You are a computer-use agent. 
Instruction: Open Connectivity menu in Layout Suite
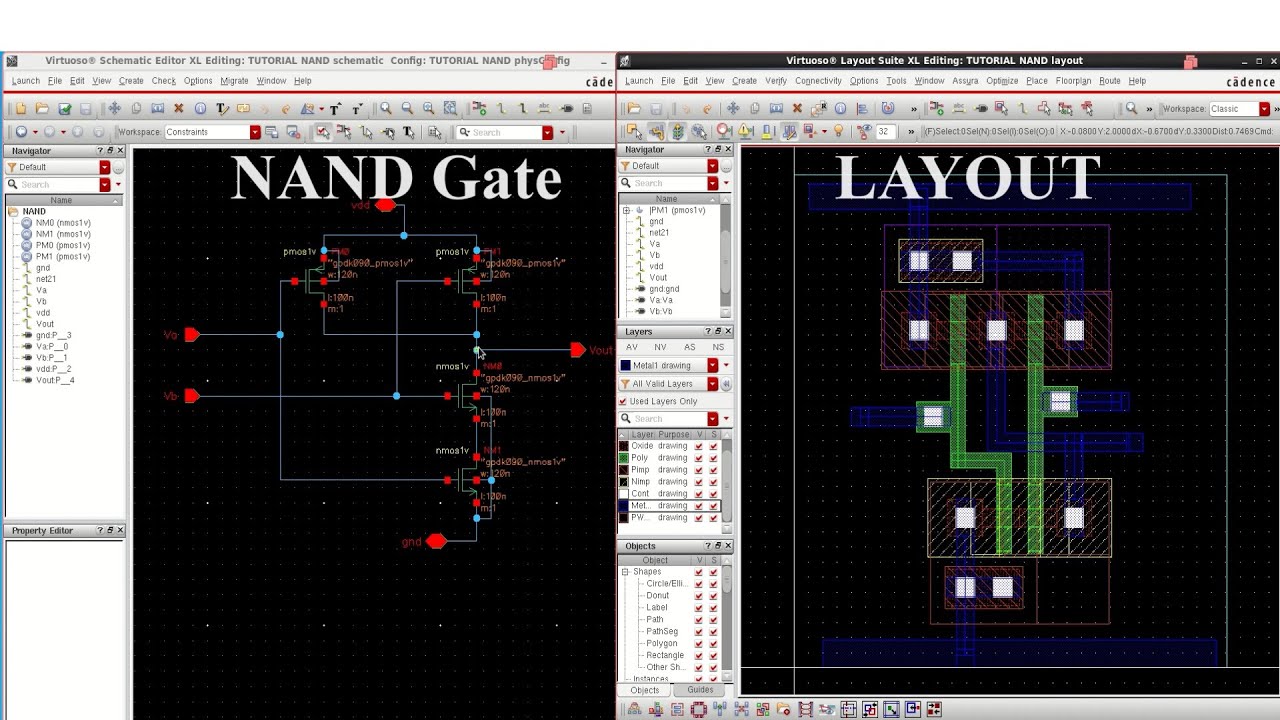(x=818, y=81)
